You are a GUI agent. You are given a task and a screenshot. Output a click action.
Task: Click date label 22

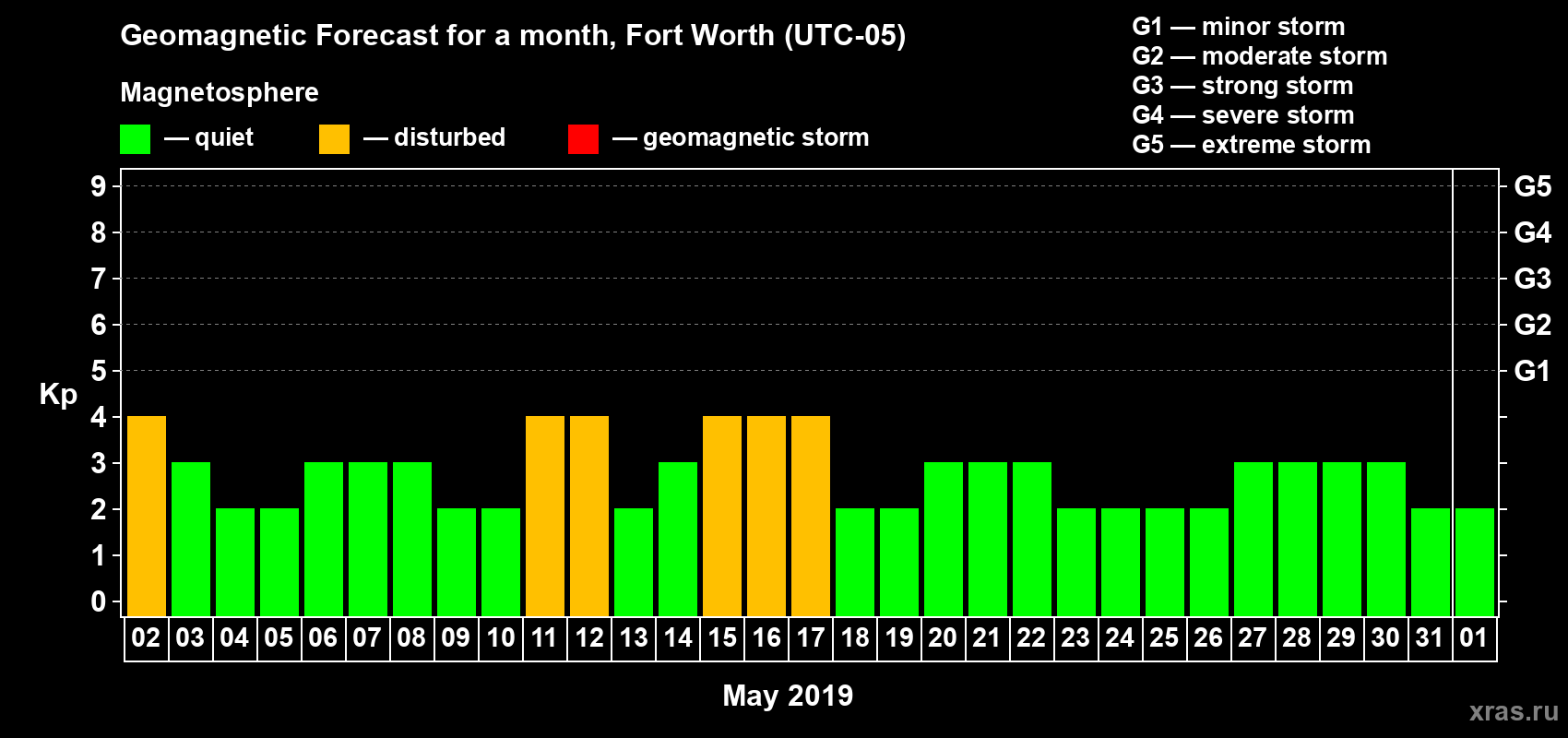[1031, 638]
